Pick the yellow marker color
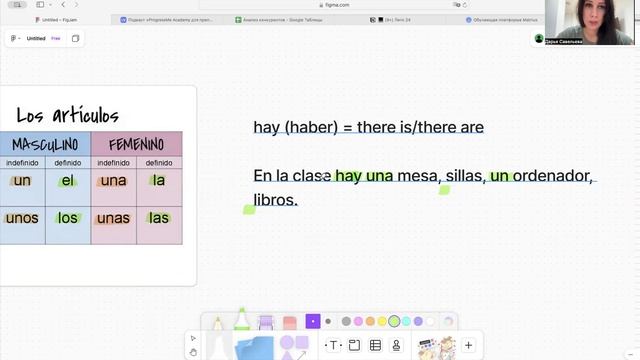640x360 pixels. point(382,321)
